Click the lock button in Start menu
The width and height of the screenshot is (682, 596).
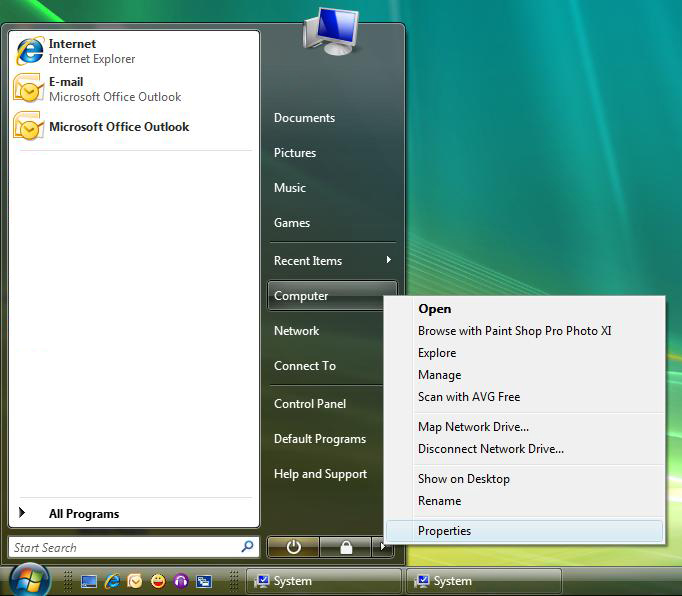(346, 547)
